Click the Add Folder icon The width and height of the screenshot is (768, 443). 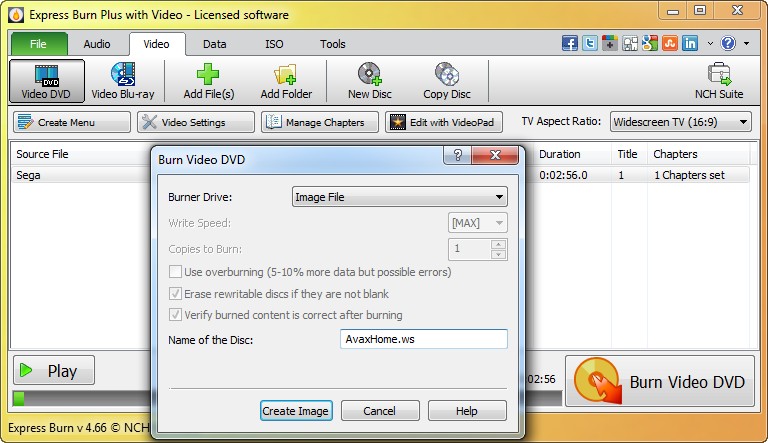286,74
